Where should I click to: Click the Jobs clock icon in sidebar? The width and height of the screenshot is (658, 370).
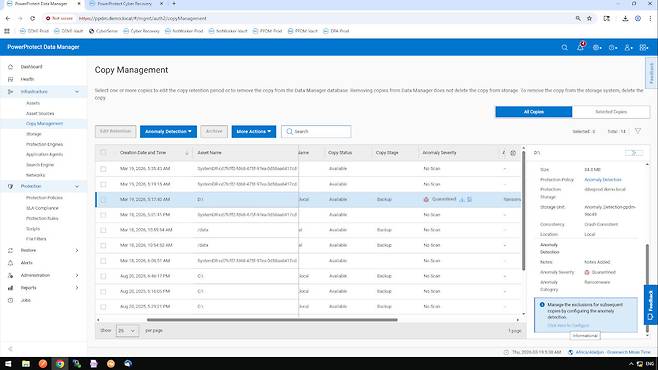(x=10, y=300)
